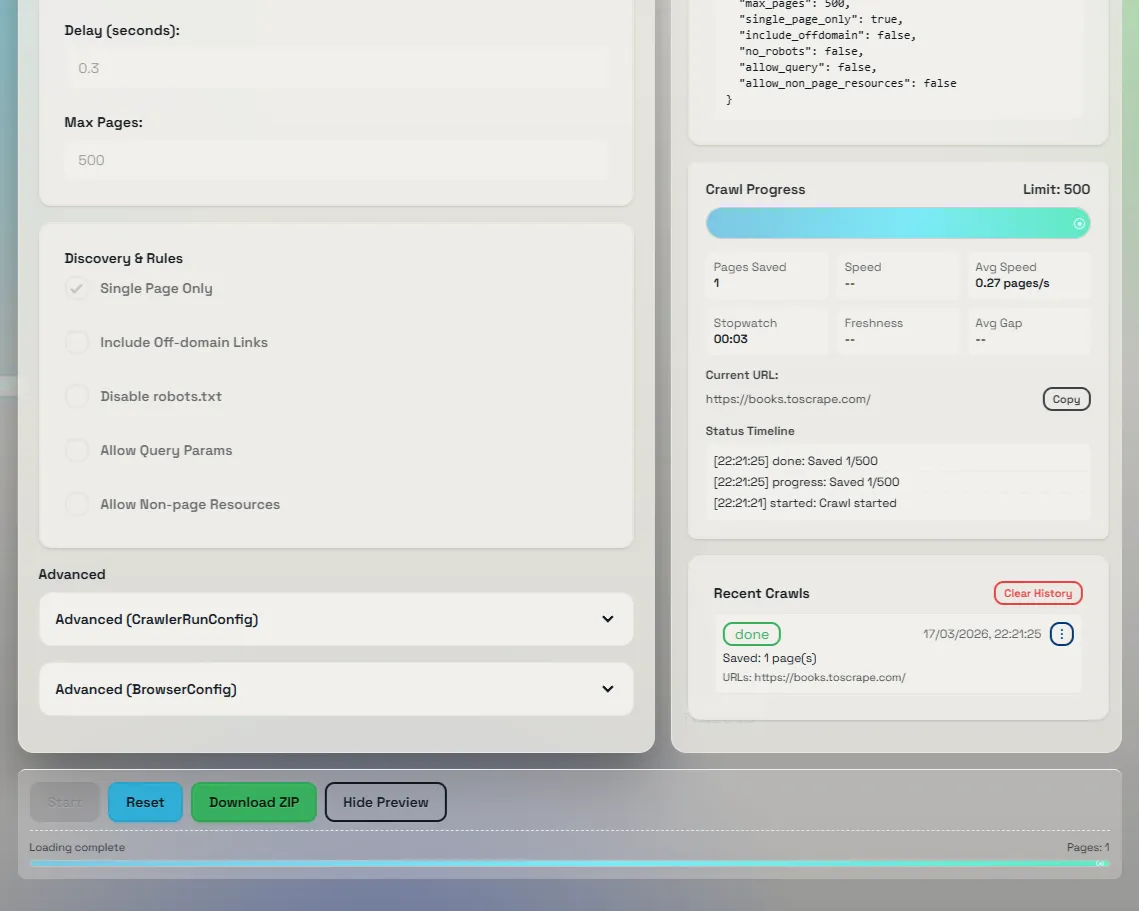Click the done status badge
This screenshot has width=1139, height=911.
752,634
